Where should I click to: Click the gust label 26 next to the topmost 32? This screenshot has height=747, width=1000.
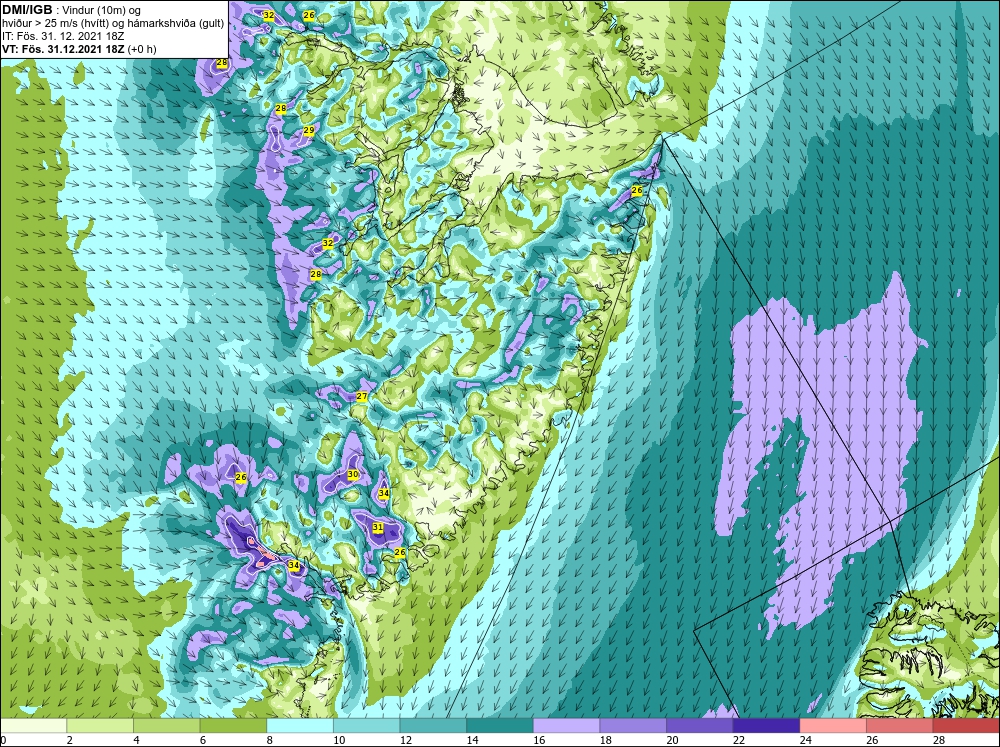click(x=309, y=15)
